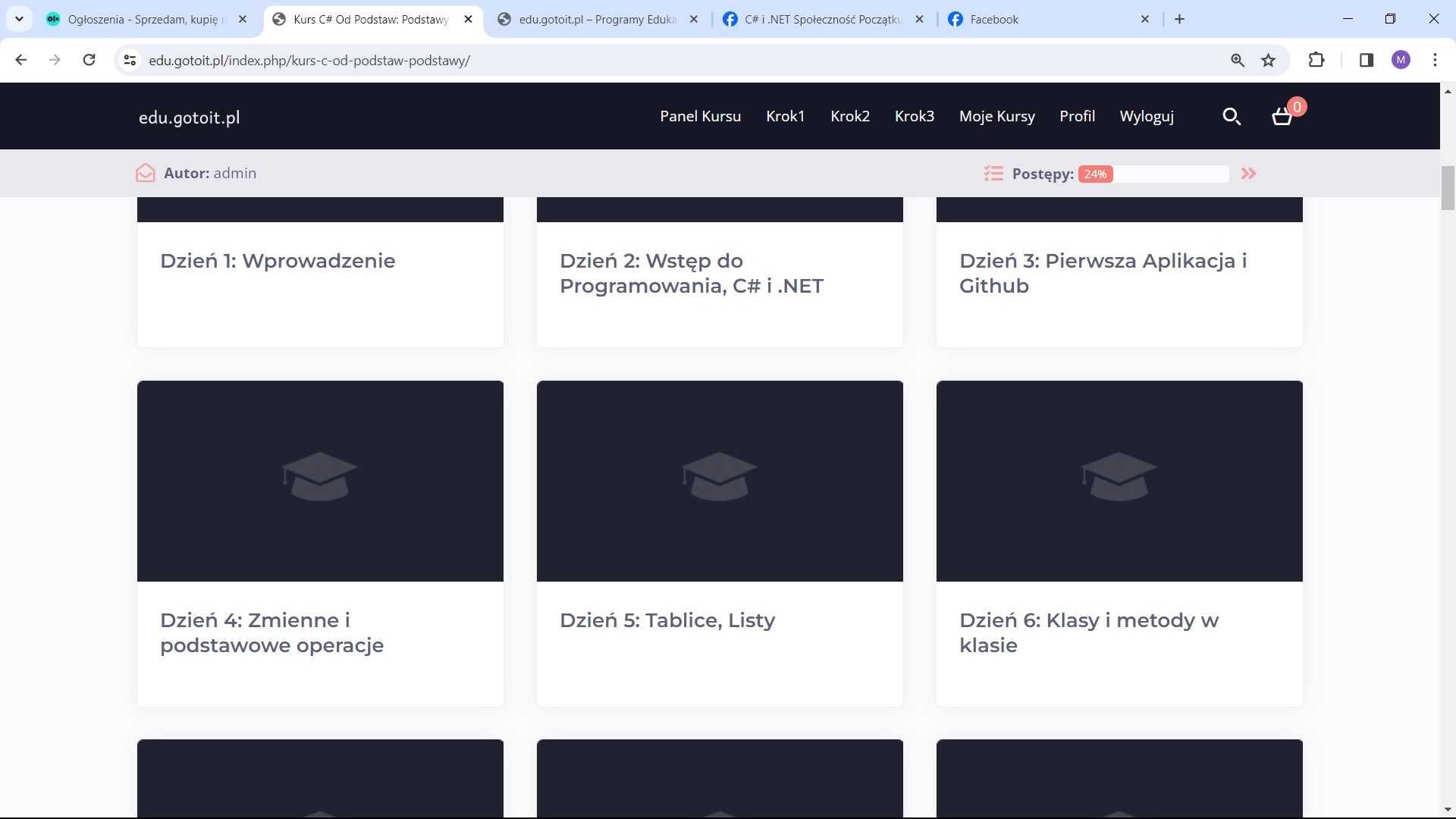Click the zoom magnifier in address bar

[x=1238, y=60]
